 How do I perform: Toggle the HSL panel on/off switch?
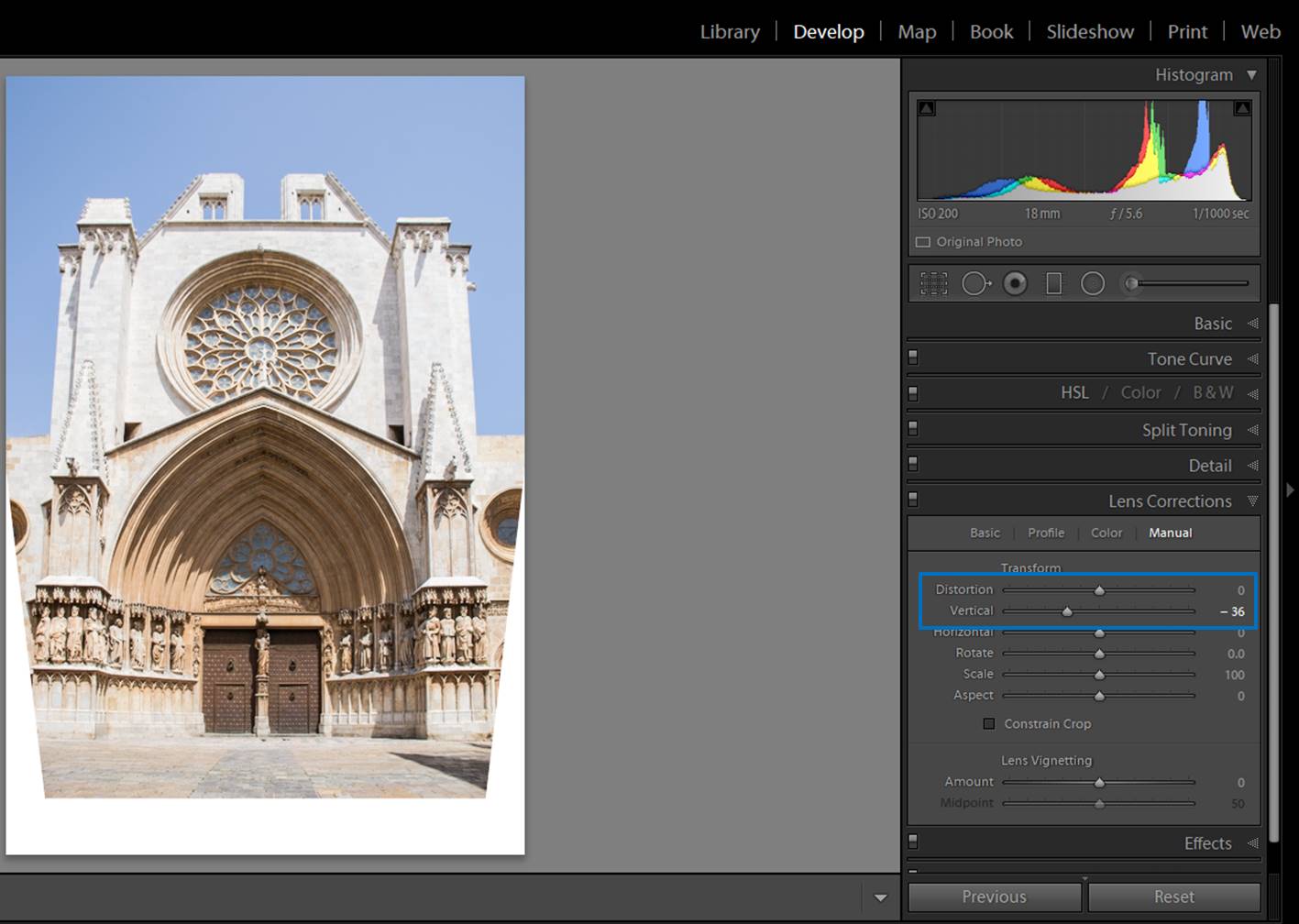(x=913, y=393)
